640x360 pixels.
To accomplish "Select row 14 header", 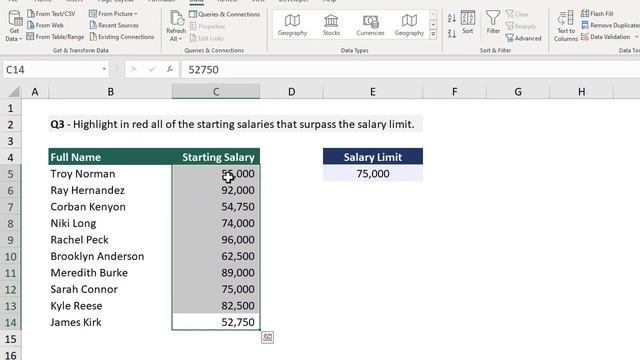I will point(11,322).
